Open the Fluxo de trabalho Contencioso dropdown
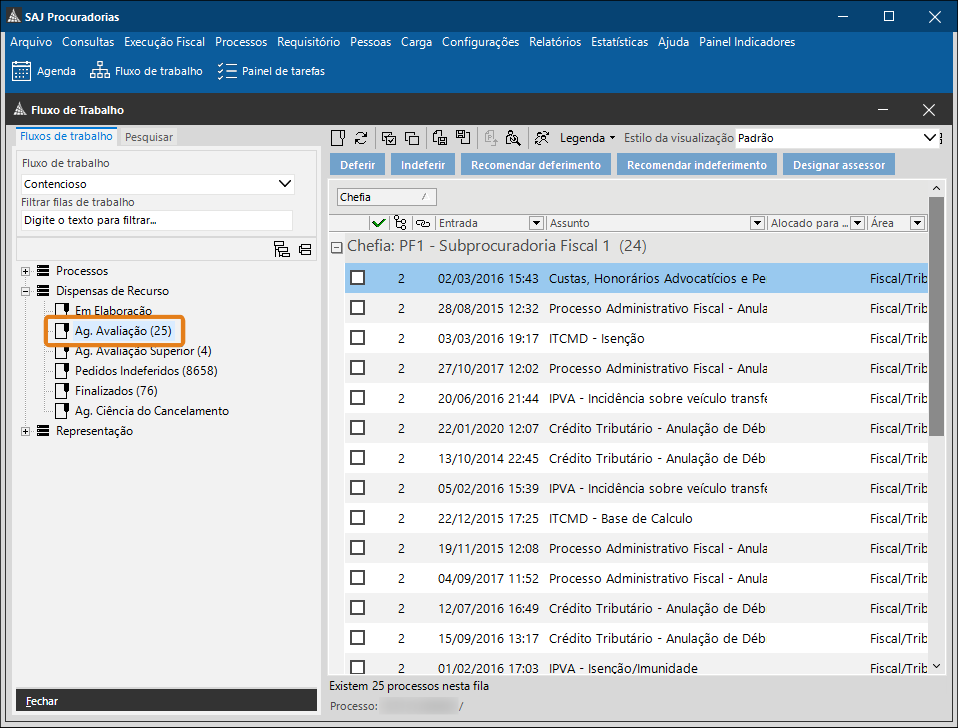 click(285, 184)
